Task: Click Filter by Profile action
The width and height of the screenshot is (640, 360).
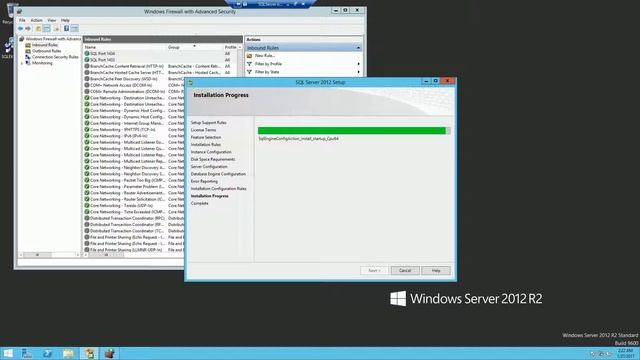Action: click(269, 64)
